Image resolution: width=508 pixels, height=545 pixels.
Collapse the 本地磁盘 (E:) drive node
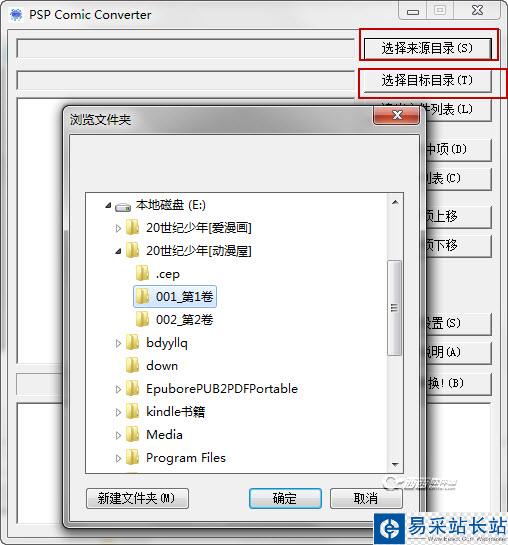pyautogui.click(x=108, y=205)
